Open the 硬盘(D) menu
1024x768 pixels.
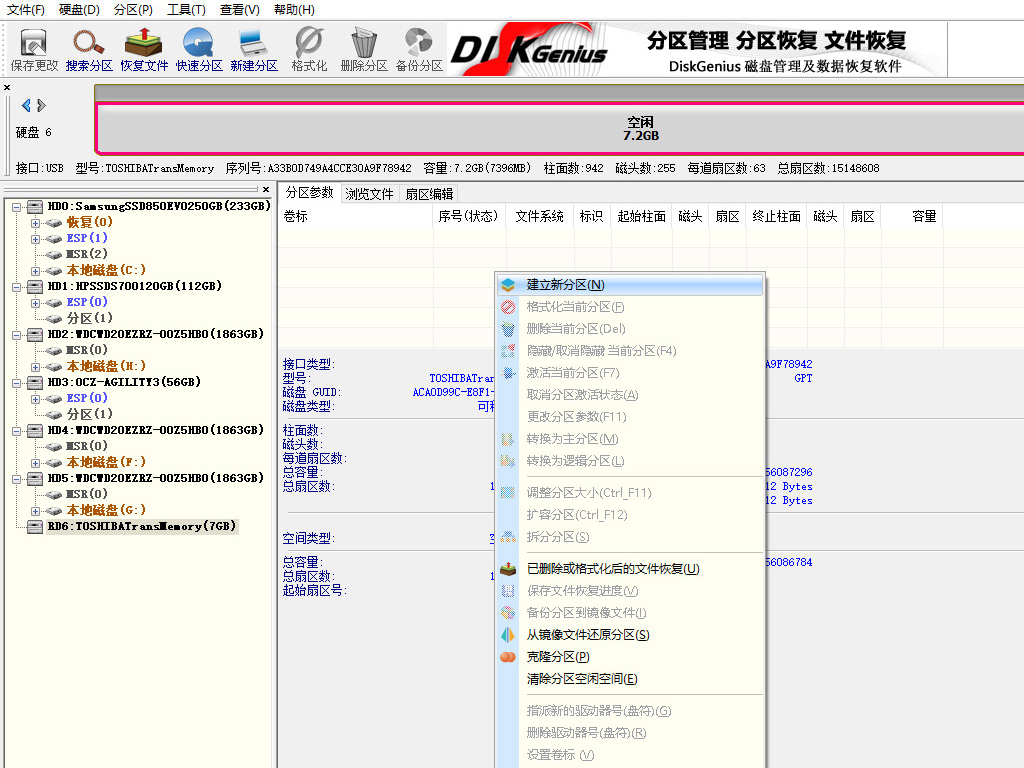(79, 8)
